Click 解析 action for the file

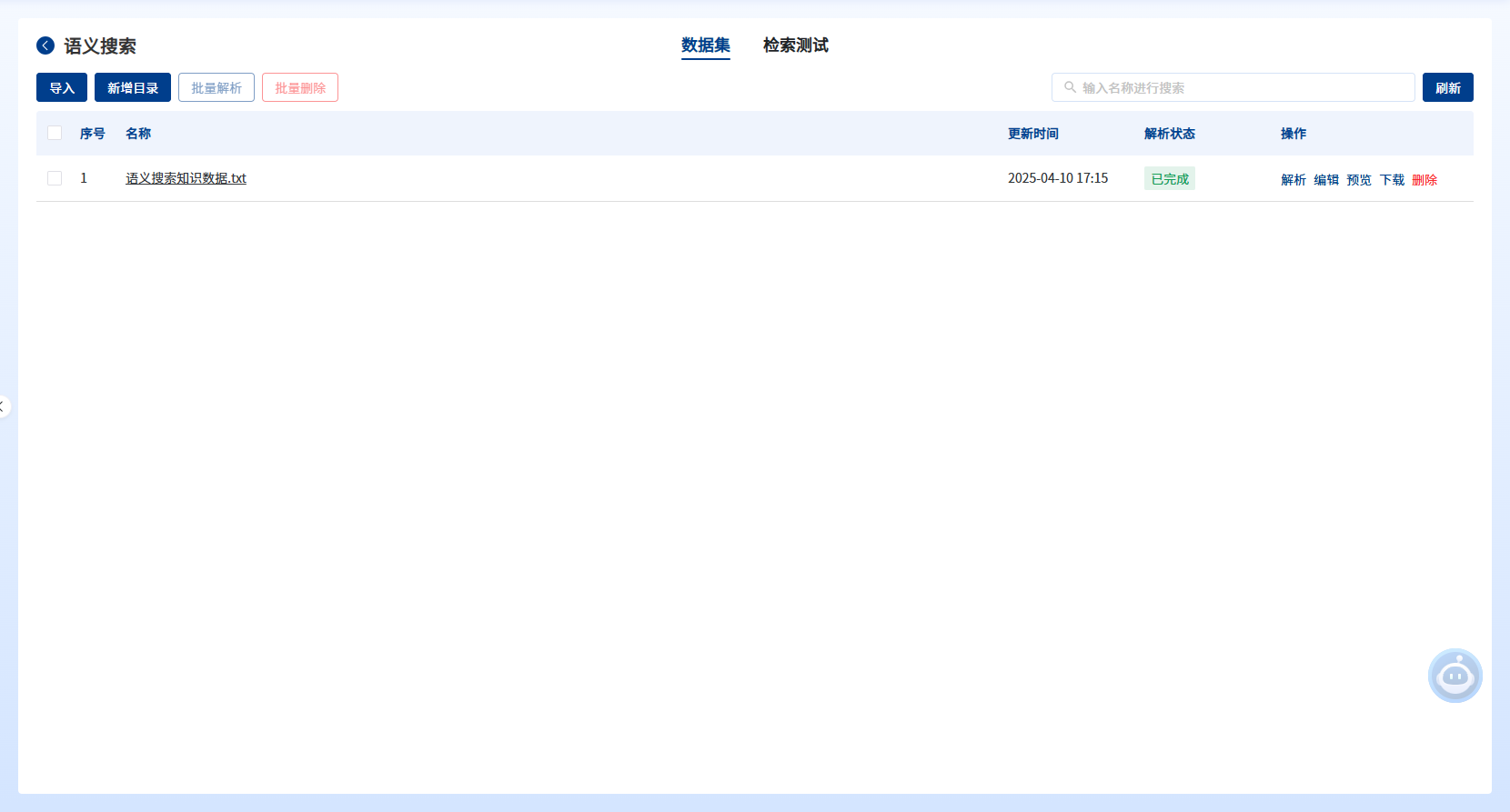click(1293, 180)
